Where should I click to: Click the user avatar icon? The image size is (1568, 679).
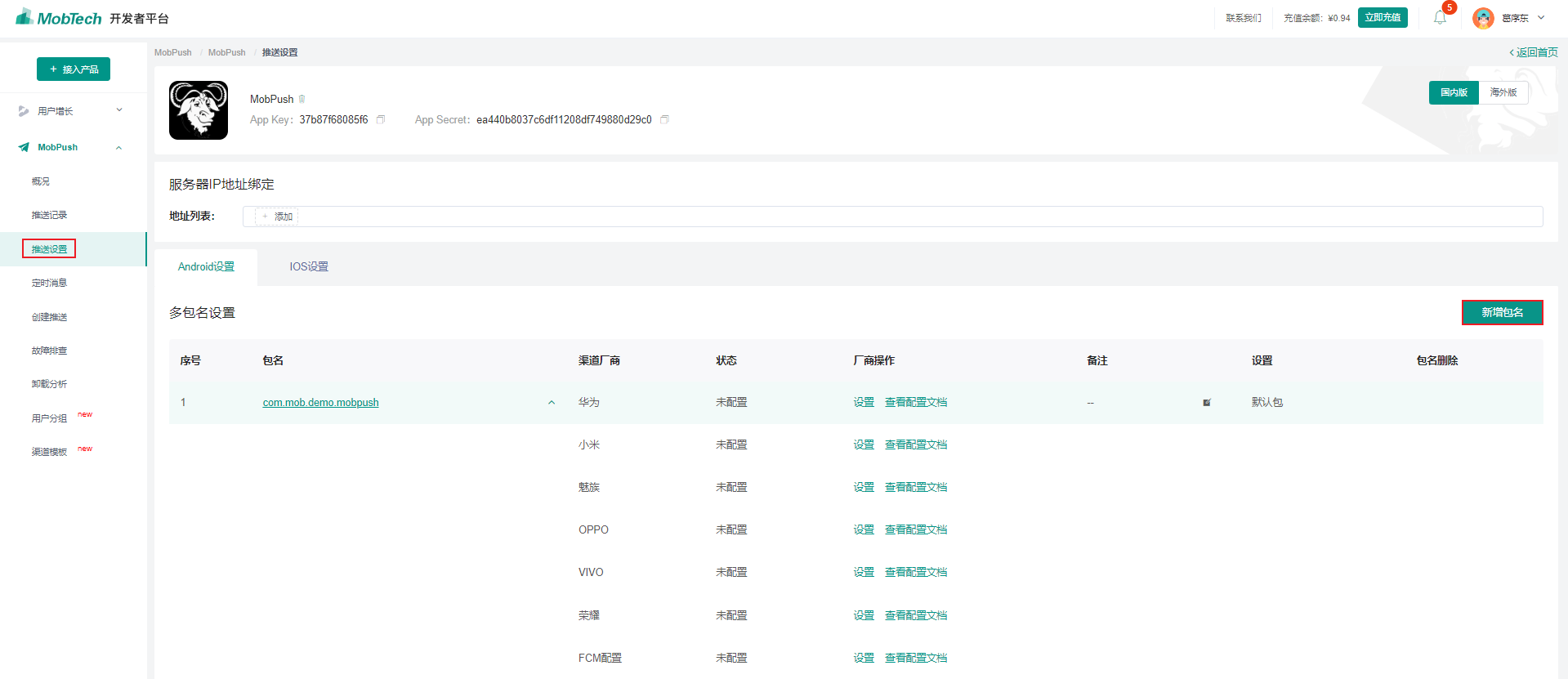point(1483,18)
